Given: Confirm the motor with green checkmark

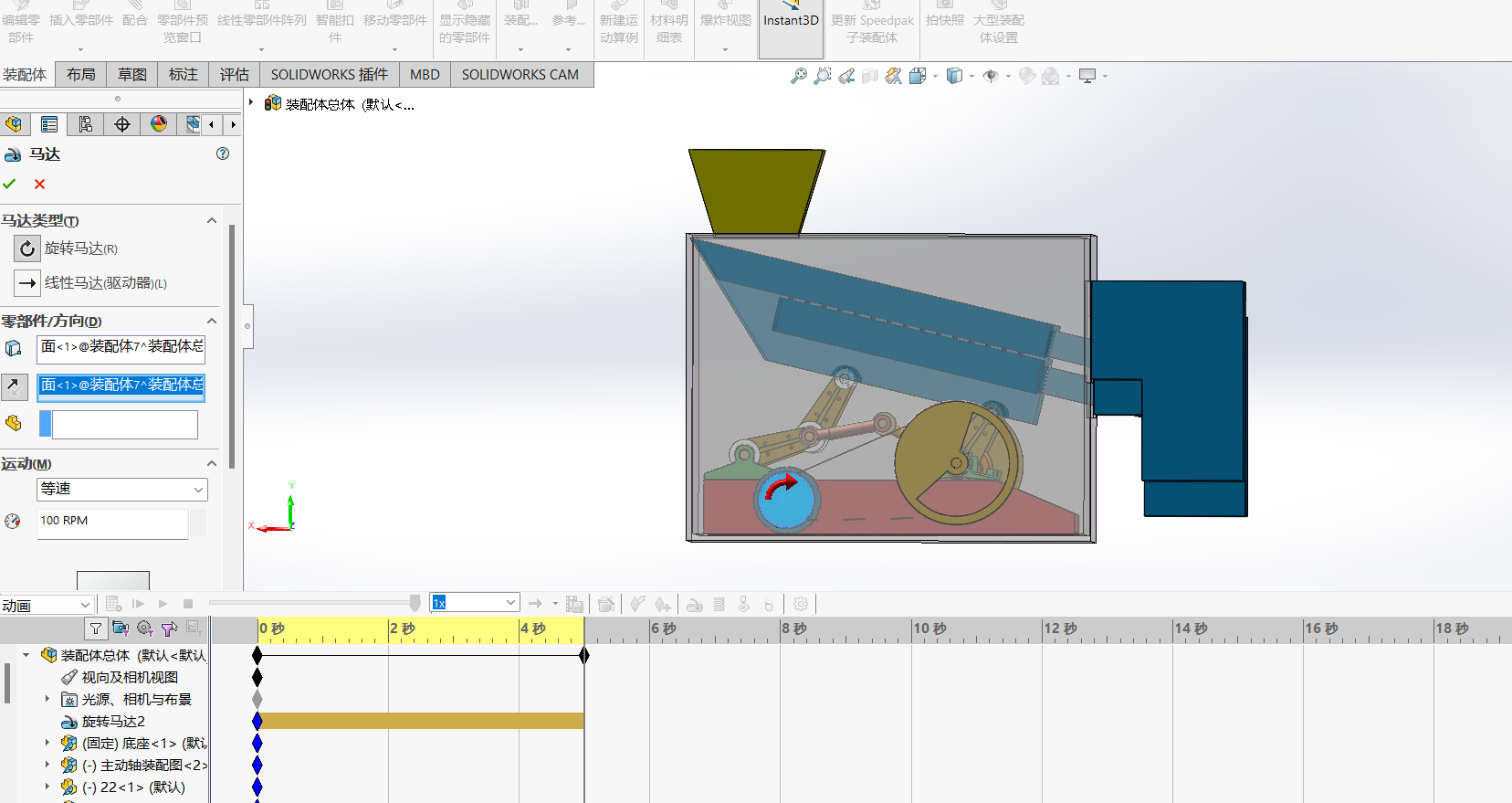Looking at the screenshot, I should [x=9, y=184].
